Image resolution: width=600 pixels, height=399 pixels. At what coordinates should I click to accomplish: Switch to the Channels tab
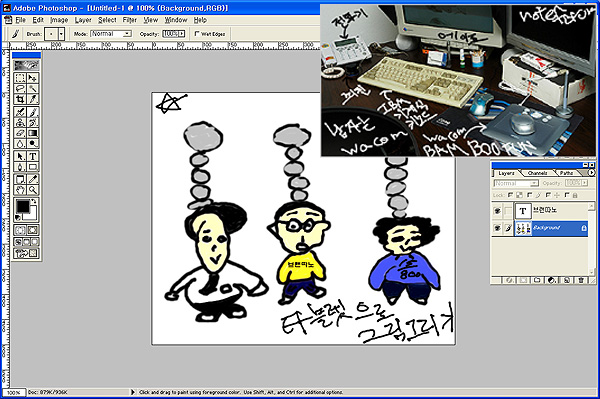(538, 173)
